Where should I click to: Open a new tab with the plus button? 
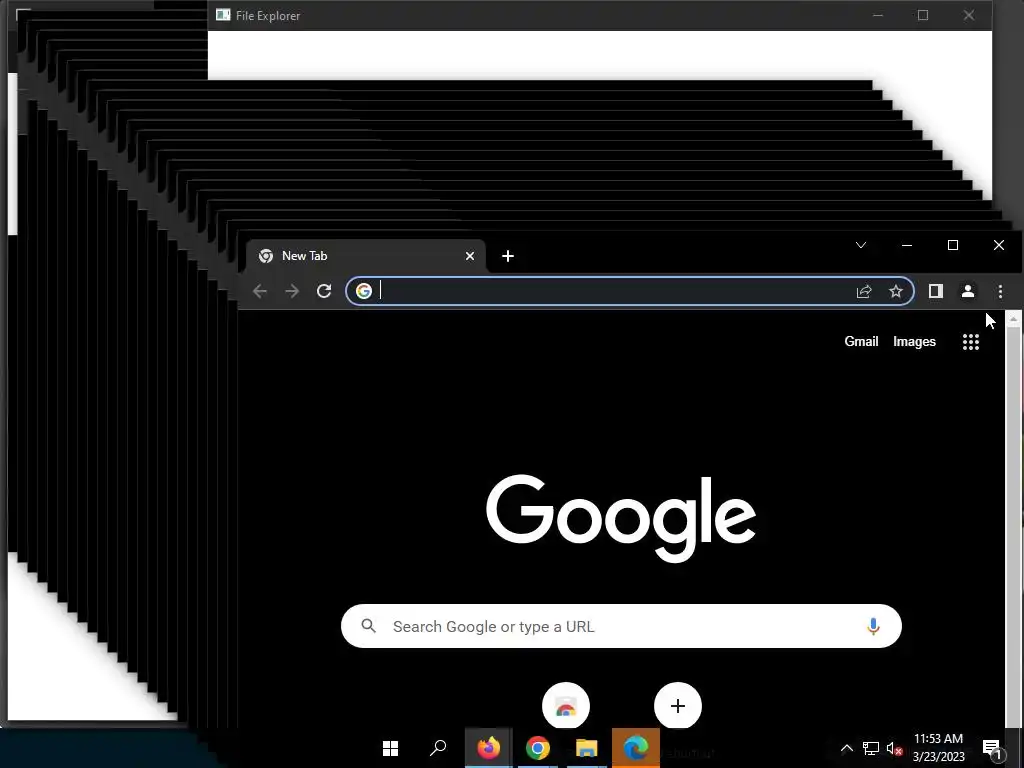coord(508,256)
